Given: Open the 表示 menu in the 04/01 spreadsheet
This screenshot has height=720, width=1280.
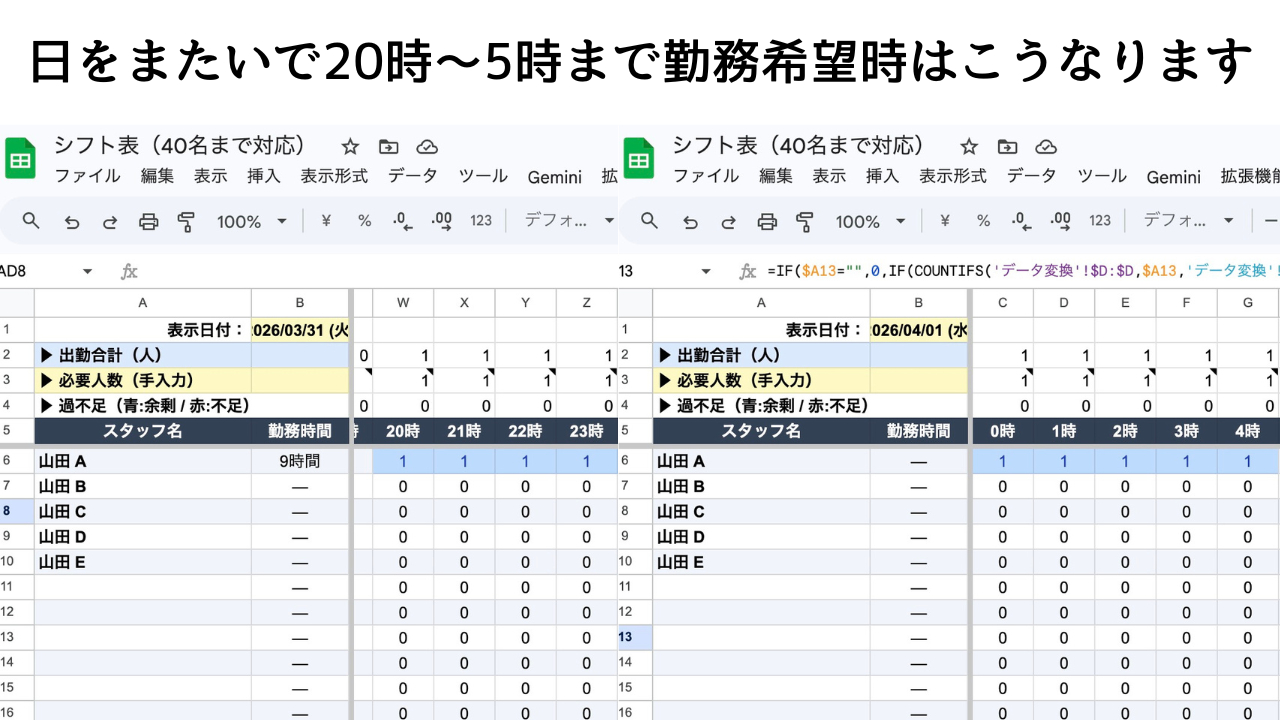Looking at the screenshot, I should coord(829,176).
